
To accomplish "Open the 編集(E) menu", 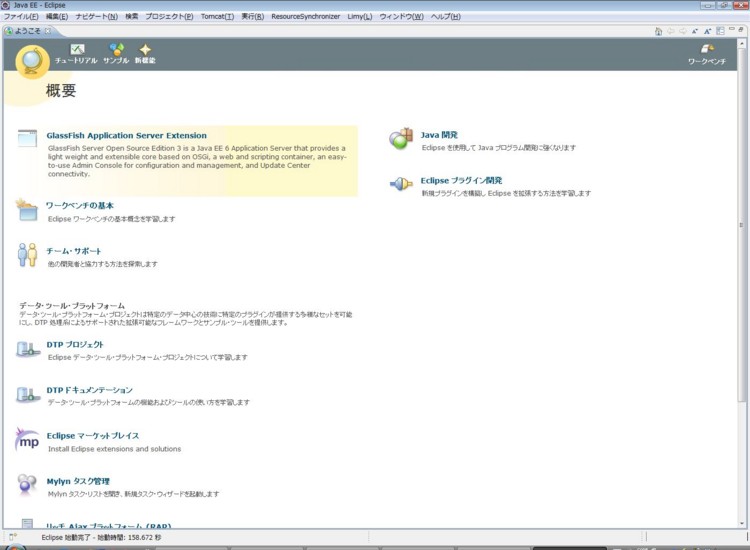I will coord(57,16).
